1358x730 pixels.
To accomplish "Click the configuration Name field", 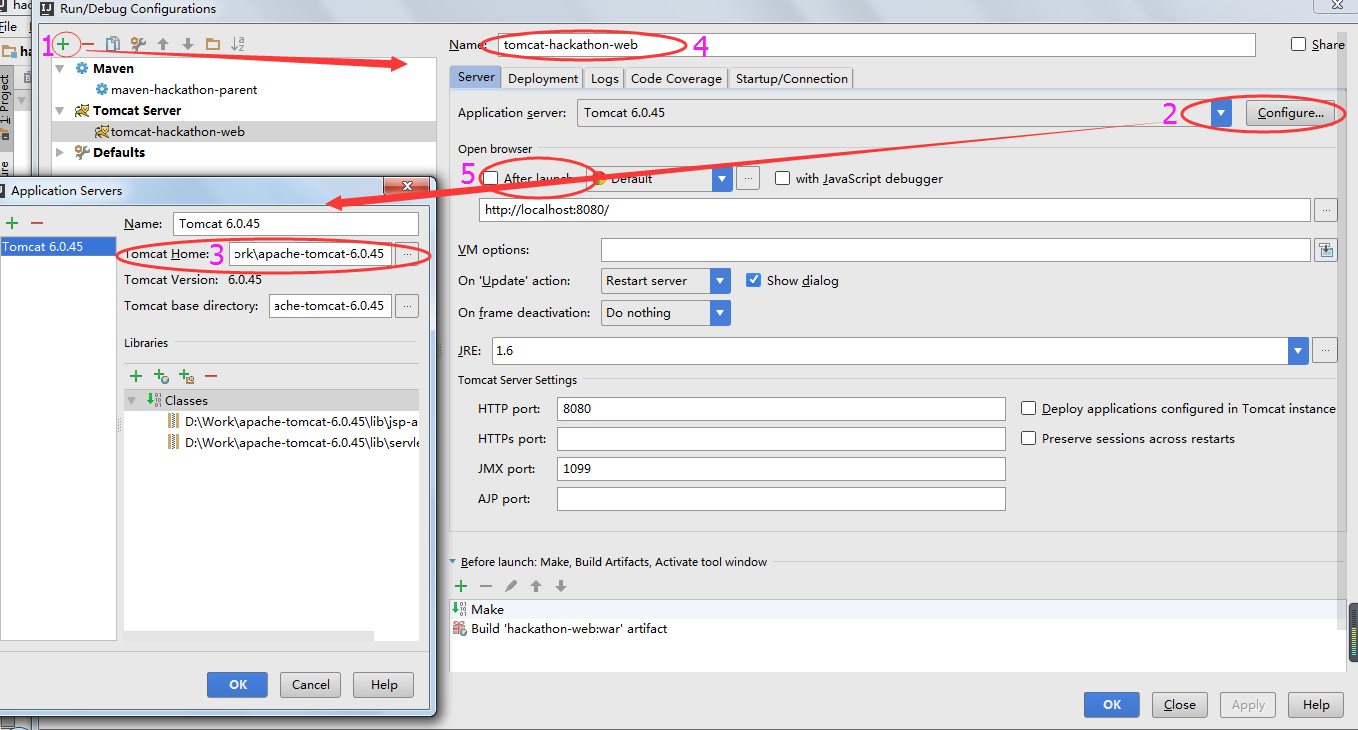I will [876, 45].
